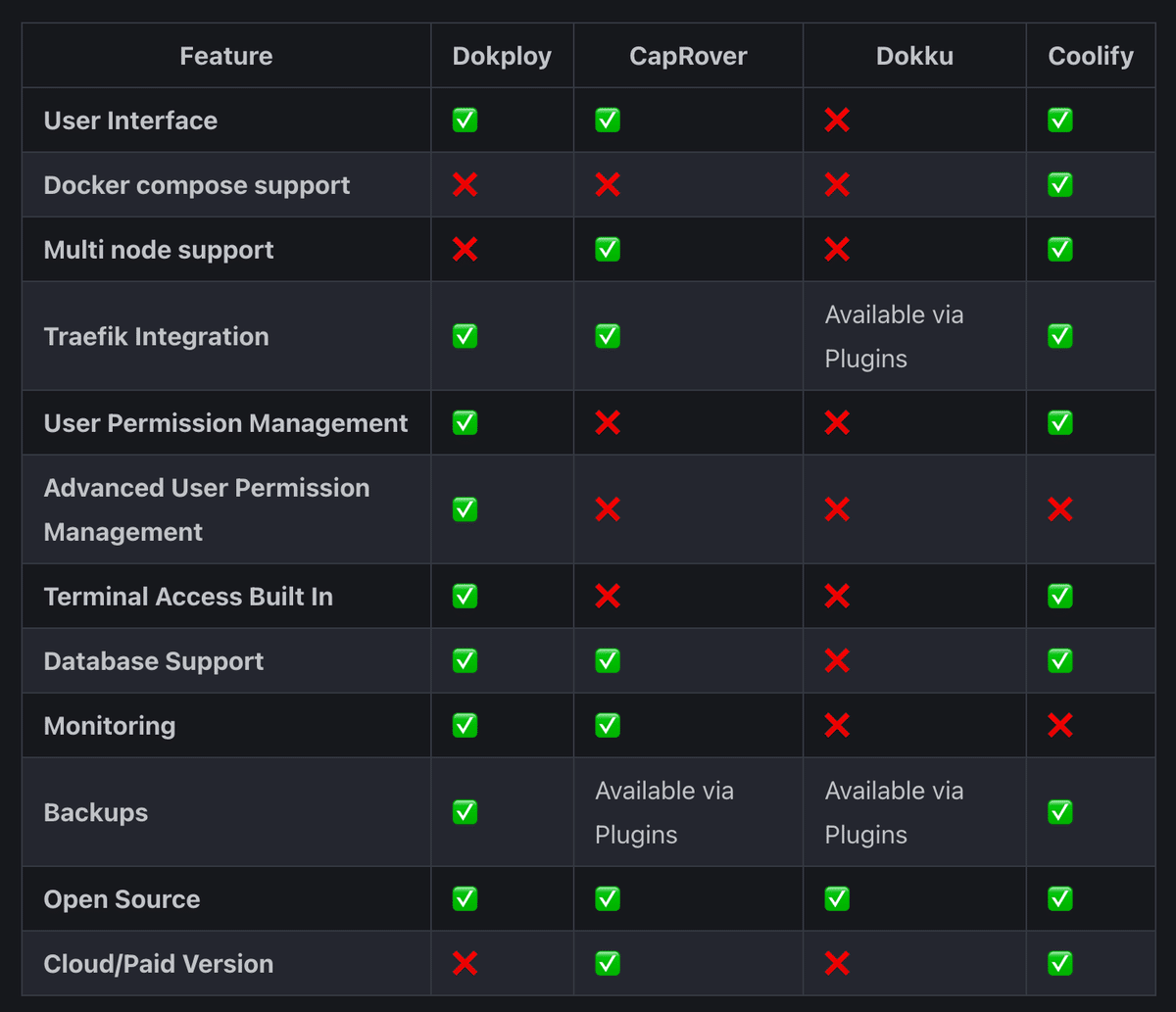Click CapRover's Database Support checkmark
The image size is (1176, 1012).
click(x=608, y=661)
